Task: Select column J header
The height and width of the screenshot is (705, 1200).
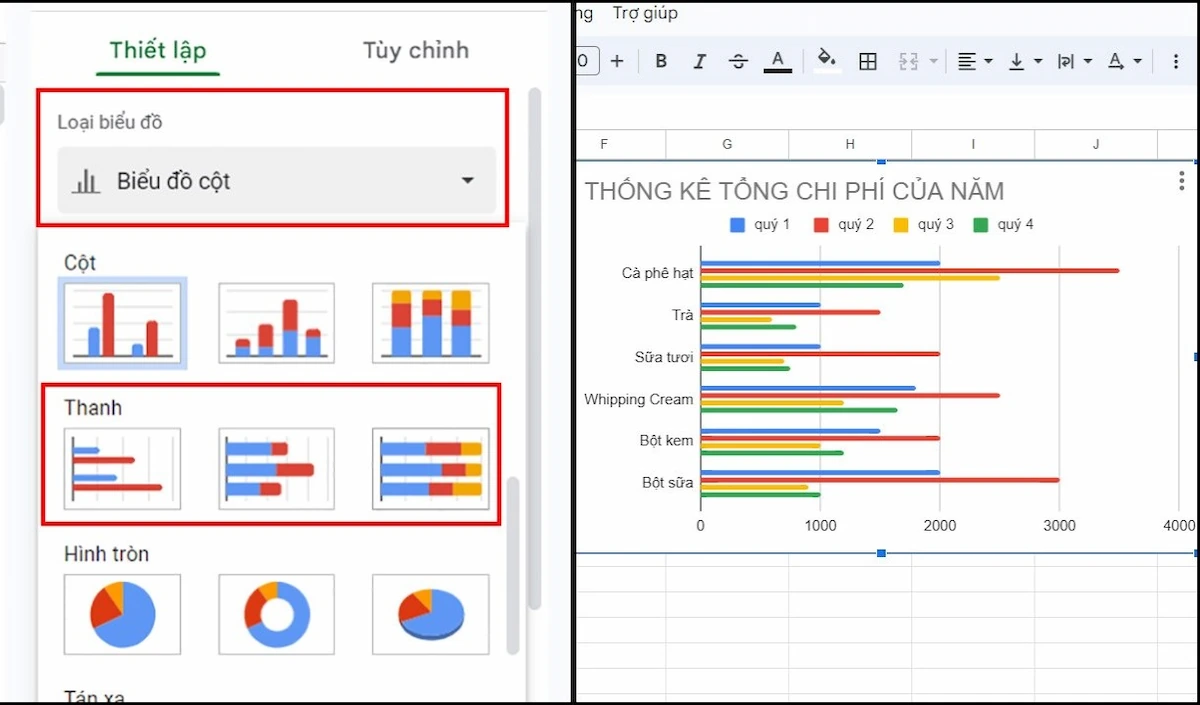Action: click(x=1096, y=145)
